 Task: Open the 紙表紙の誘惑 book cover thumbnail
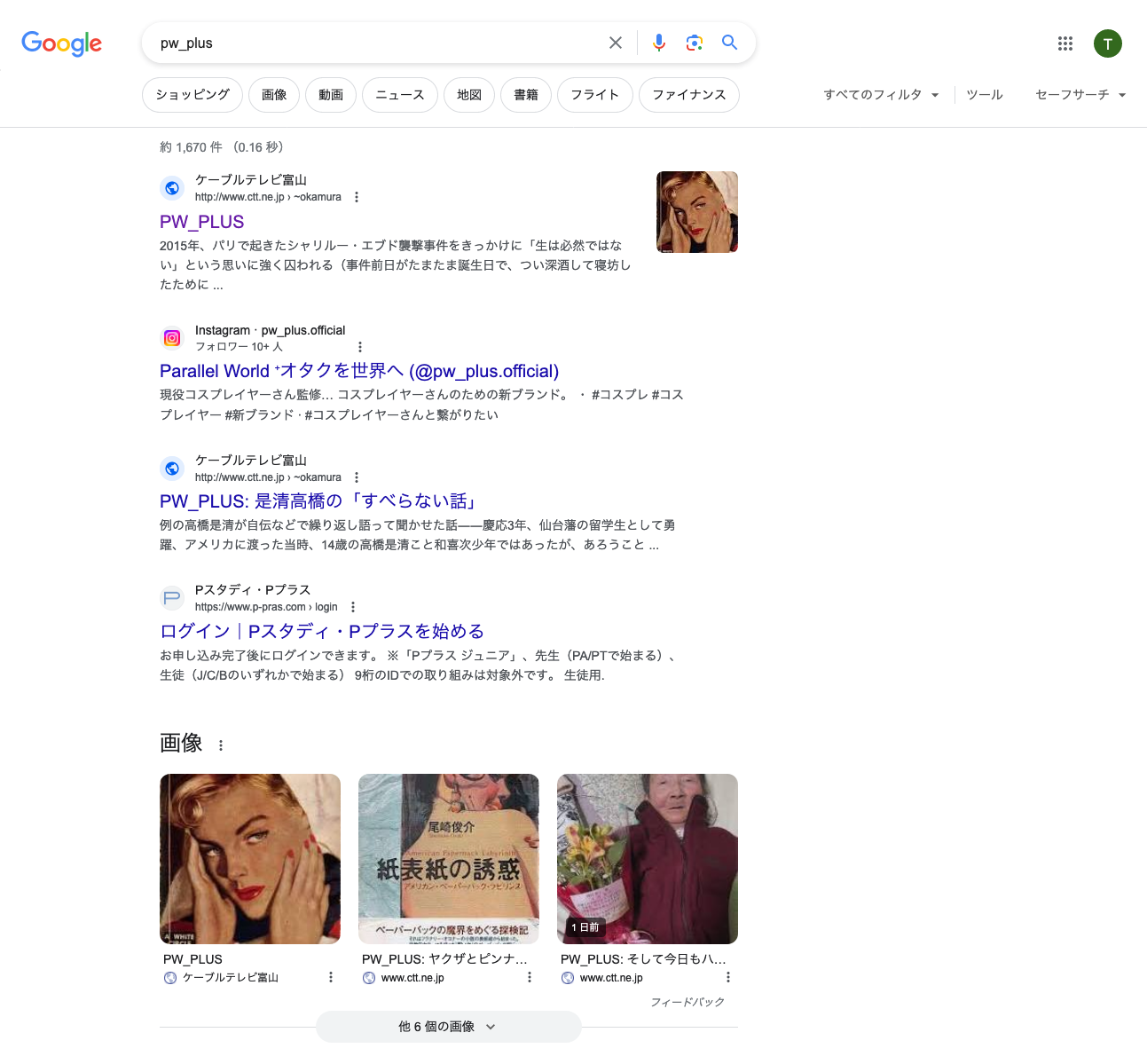[x=448, y=858]
